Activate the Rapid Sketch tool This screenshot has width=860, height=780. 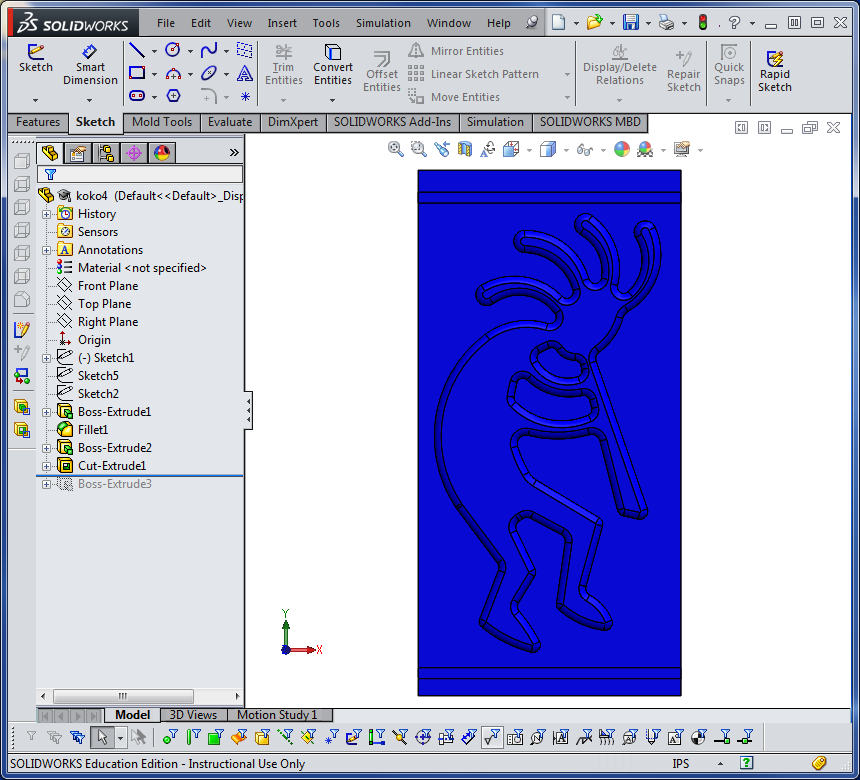(774, 72)
